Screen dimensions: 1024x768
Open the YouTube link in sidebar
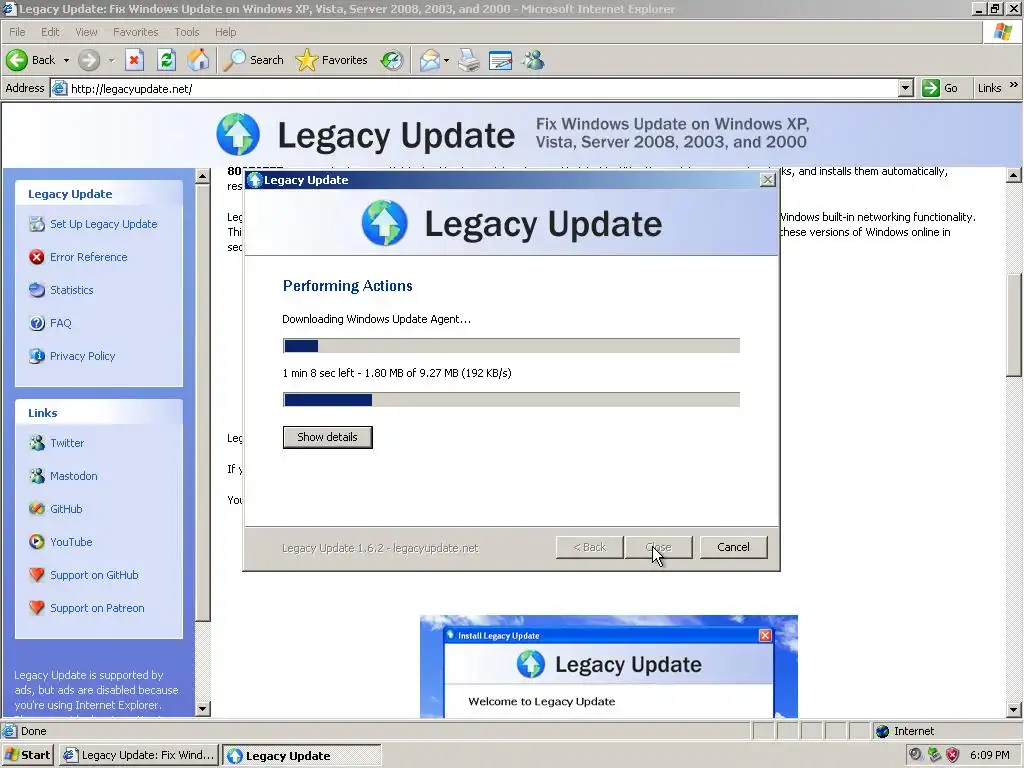(71, 542)
